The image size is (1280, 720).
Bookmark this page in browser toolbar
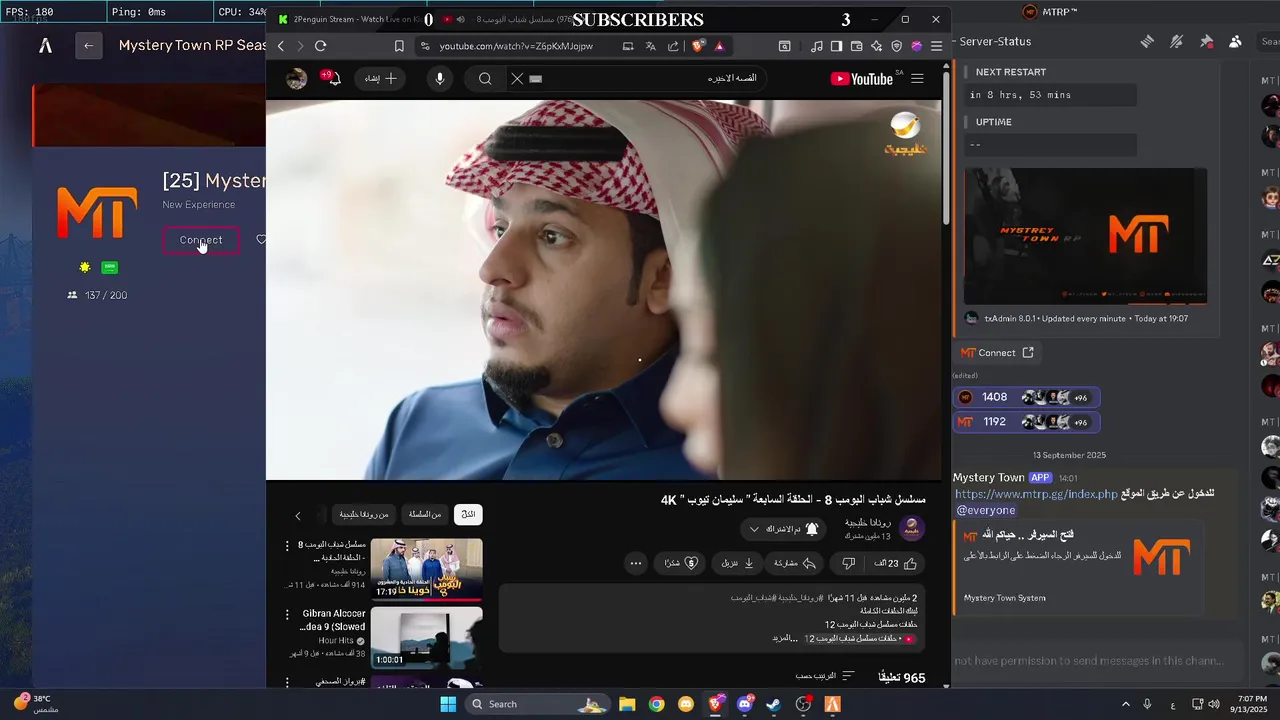(x=399, y=46)
